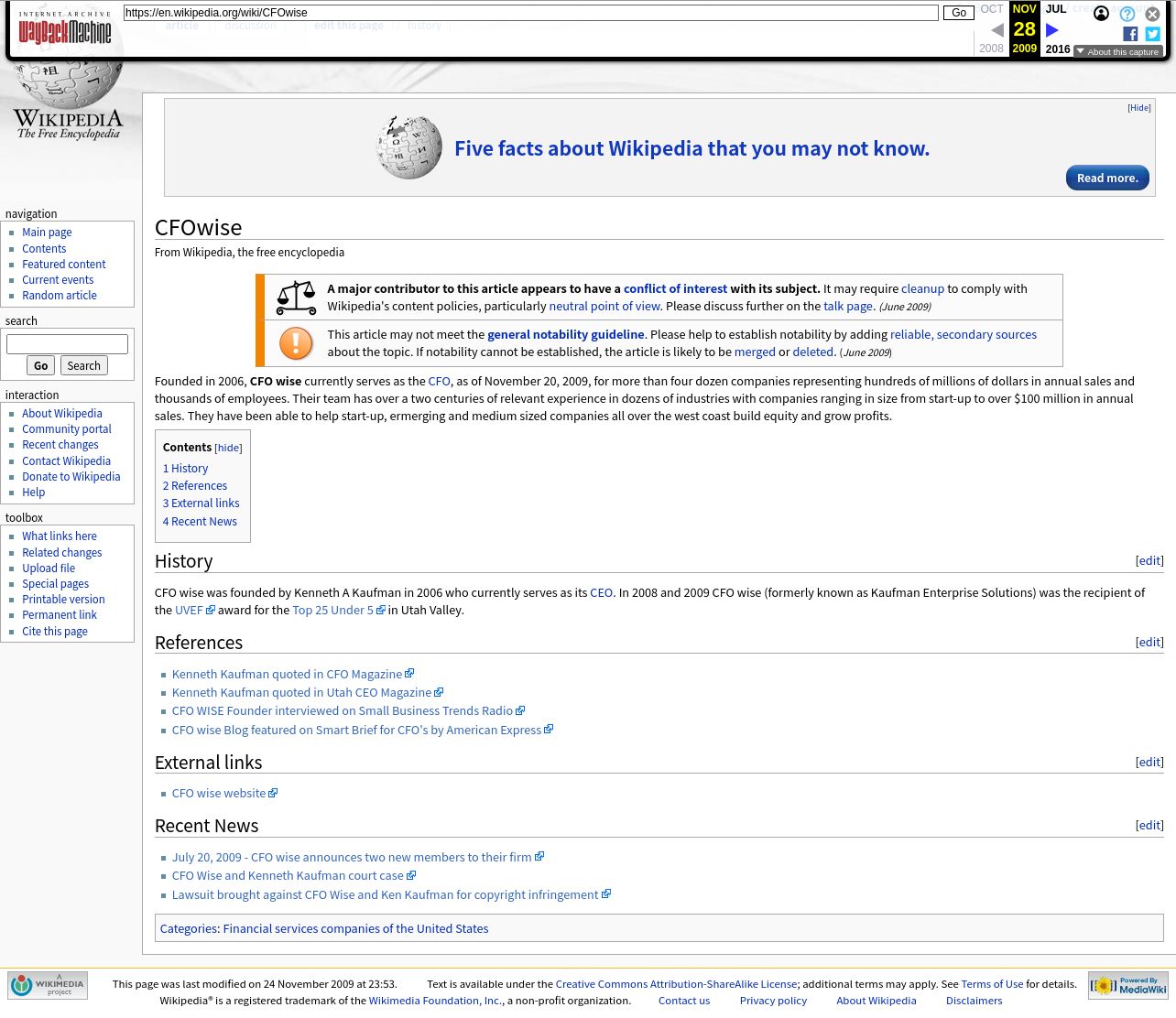Open Creative Commons Attribution-ShareAlike License link
This screenshot has height=1018, width=1176.
[x=676, y=985]
